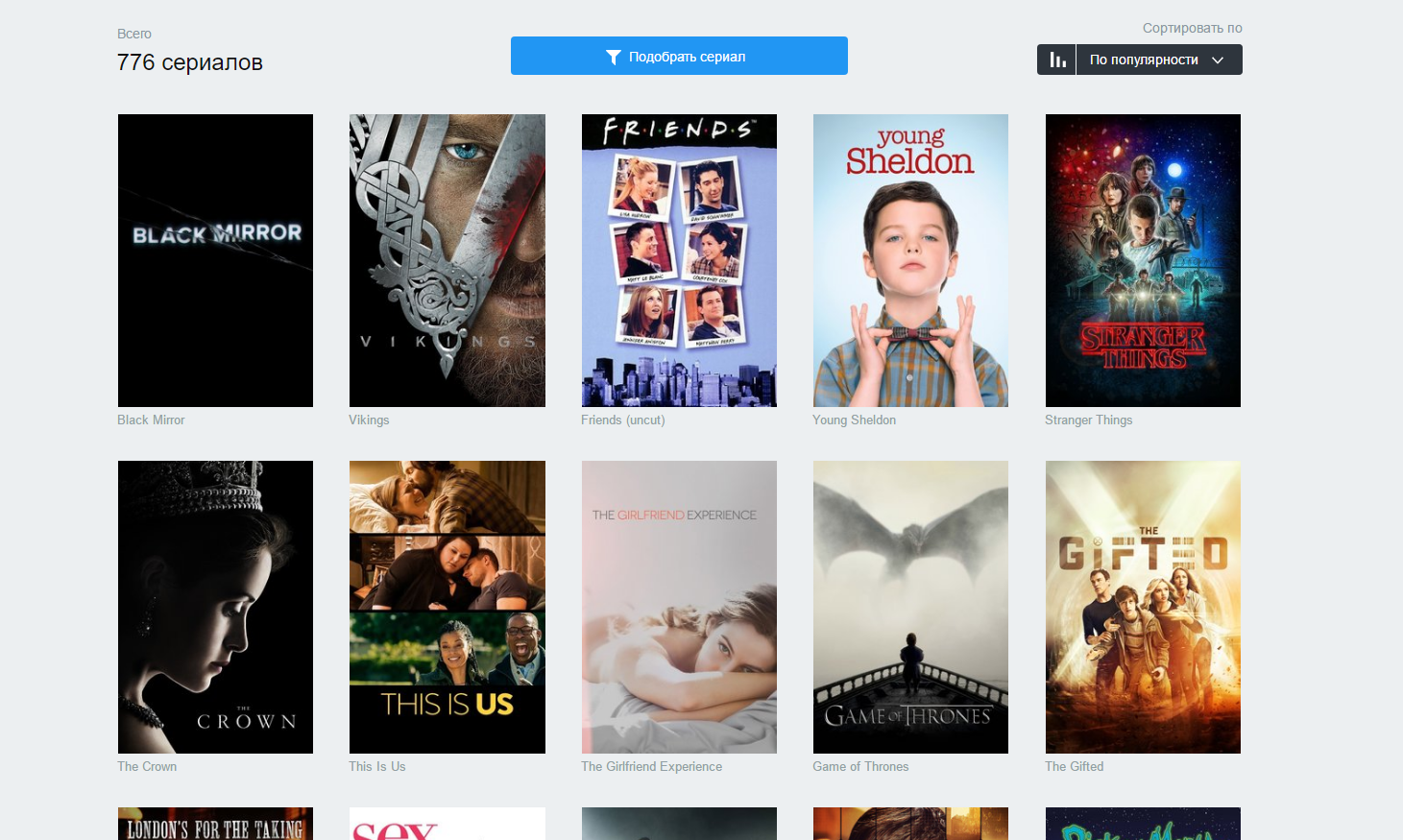Click the Black Mirror title link
1403x840 pixels.
click(x=151, y=420)
